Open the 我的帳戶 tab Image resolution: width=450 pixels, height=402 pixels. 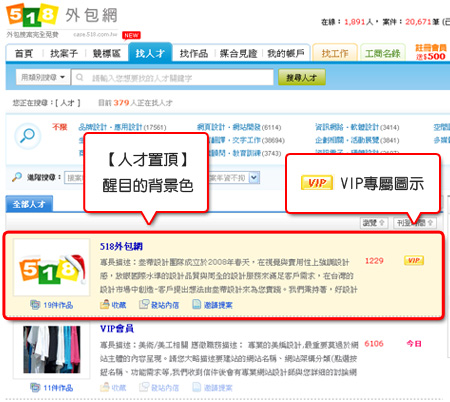click(x=286, y=53)
